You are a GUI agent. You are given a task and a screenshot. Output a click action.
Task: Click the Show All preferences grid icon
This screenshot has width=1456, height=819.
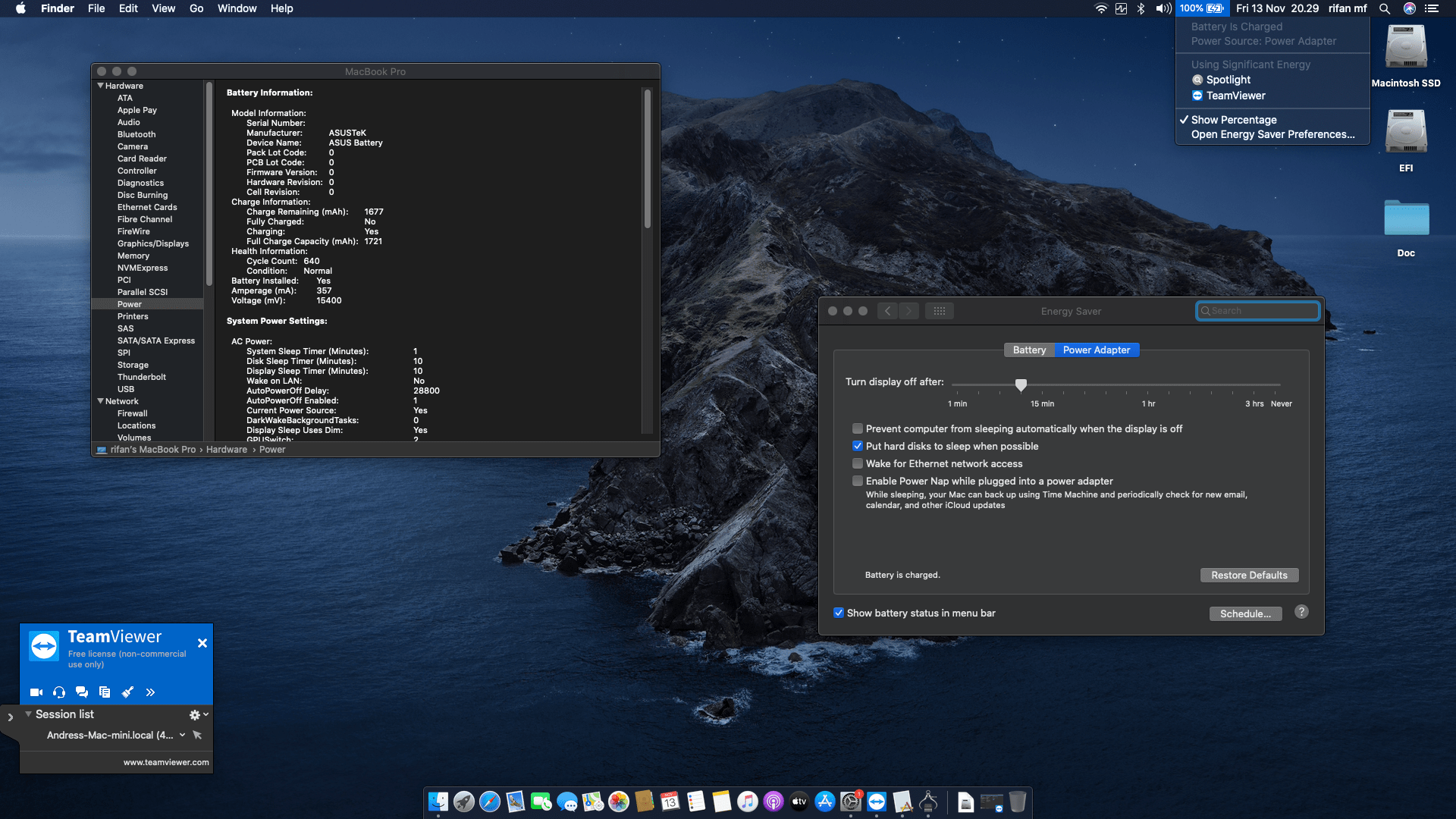click(940, 310)
